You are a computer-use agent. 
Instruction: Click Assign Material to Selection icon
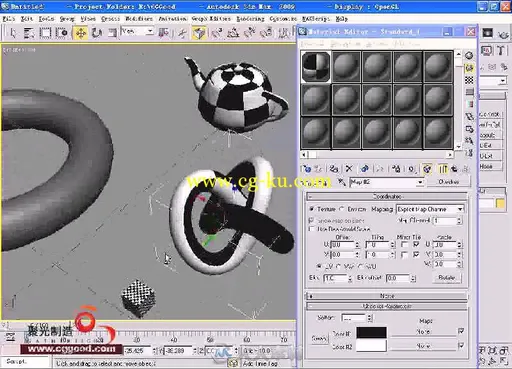[x=333, y=169]
